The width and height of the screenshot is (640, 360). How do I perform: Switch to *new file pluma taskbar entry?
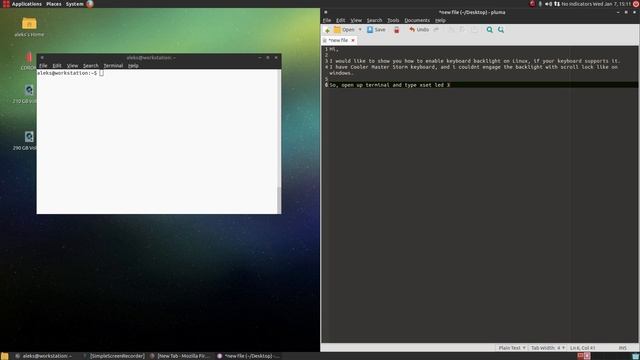248,356
